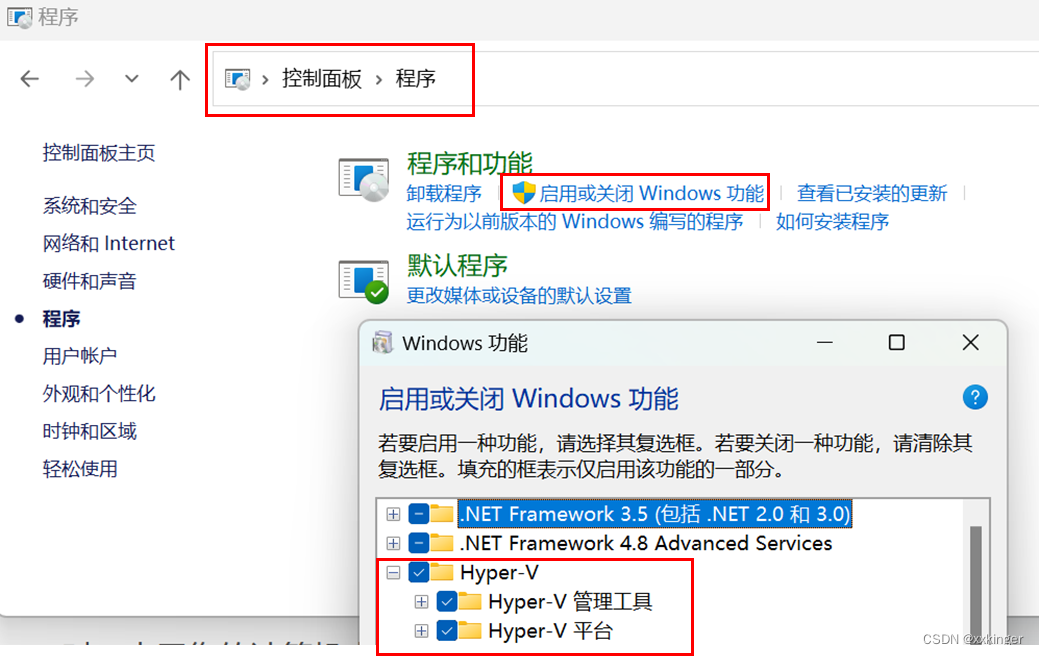Select the features list vertical scrollbar

click(976, 575)
